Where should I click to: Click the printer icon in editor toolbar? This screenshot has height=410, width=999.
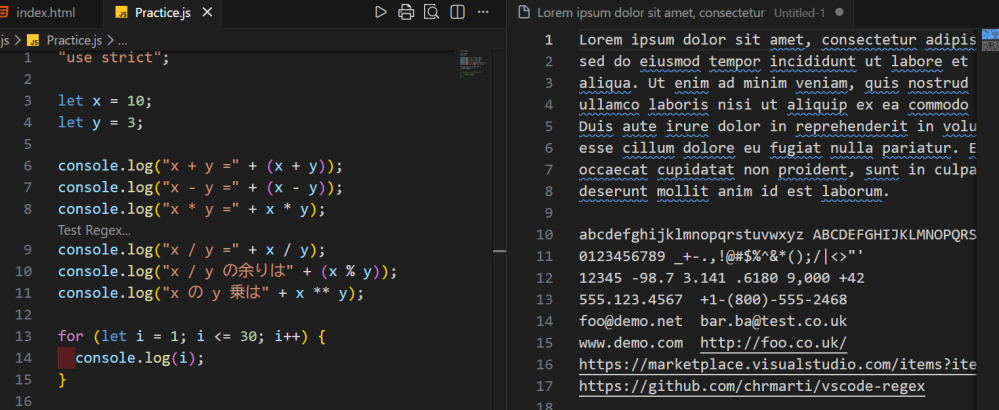click(406, 12)
